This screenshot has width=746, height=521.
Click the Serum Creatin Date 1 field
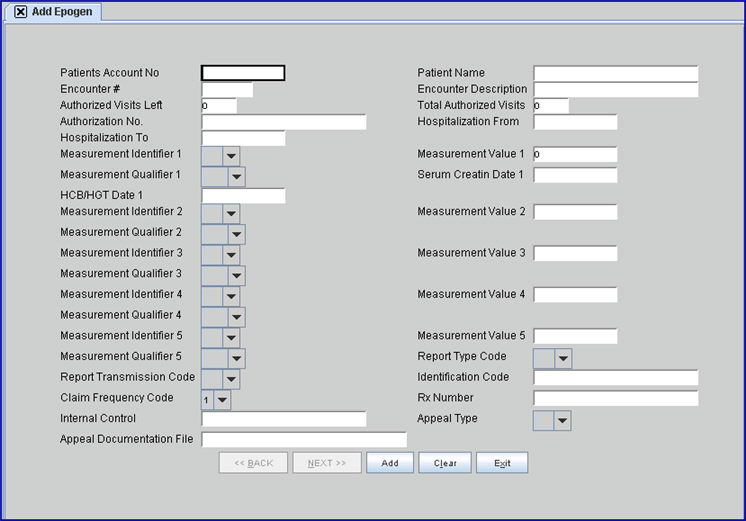(x=575, y=175)
